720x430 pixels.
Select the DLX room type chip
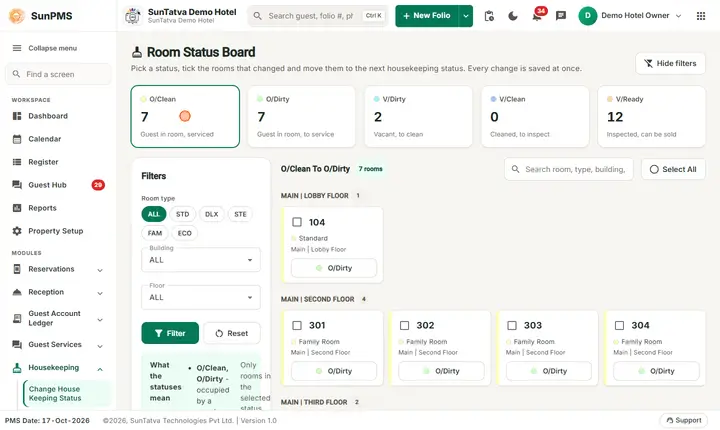[211, 214]
